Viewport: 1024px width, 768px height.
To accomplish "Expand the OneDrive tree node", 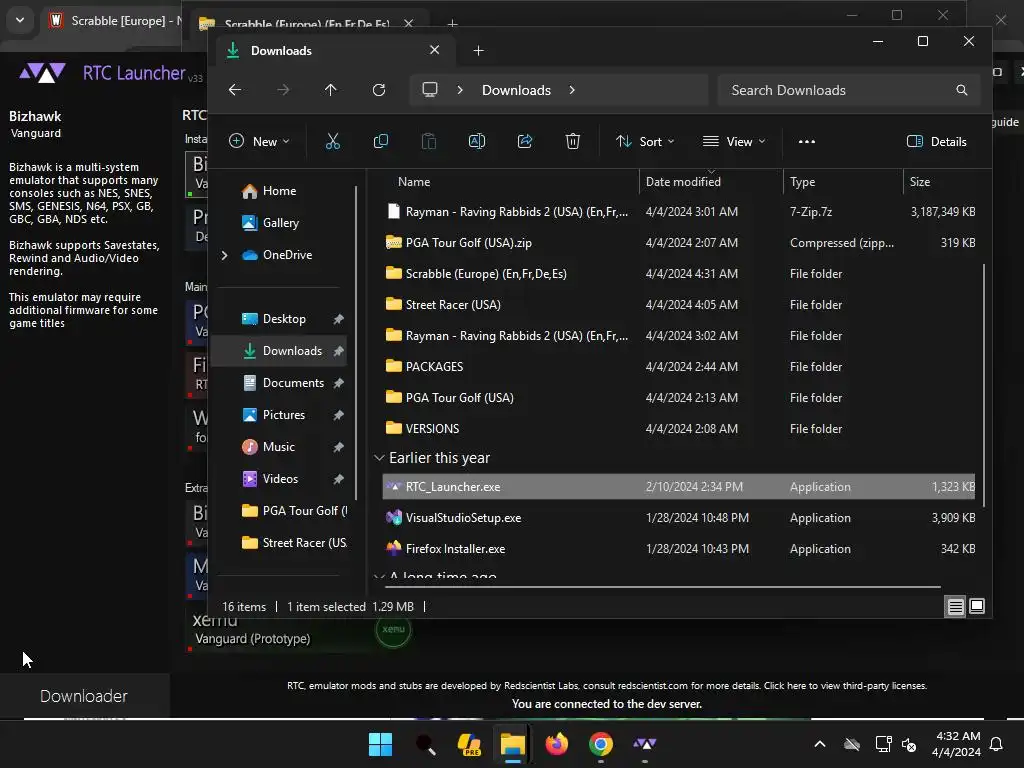I will (225, 255).
